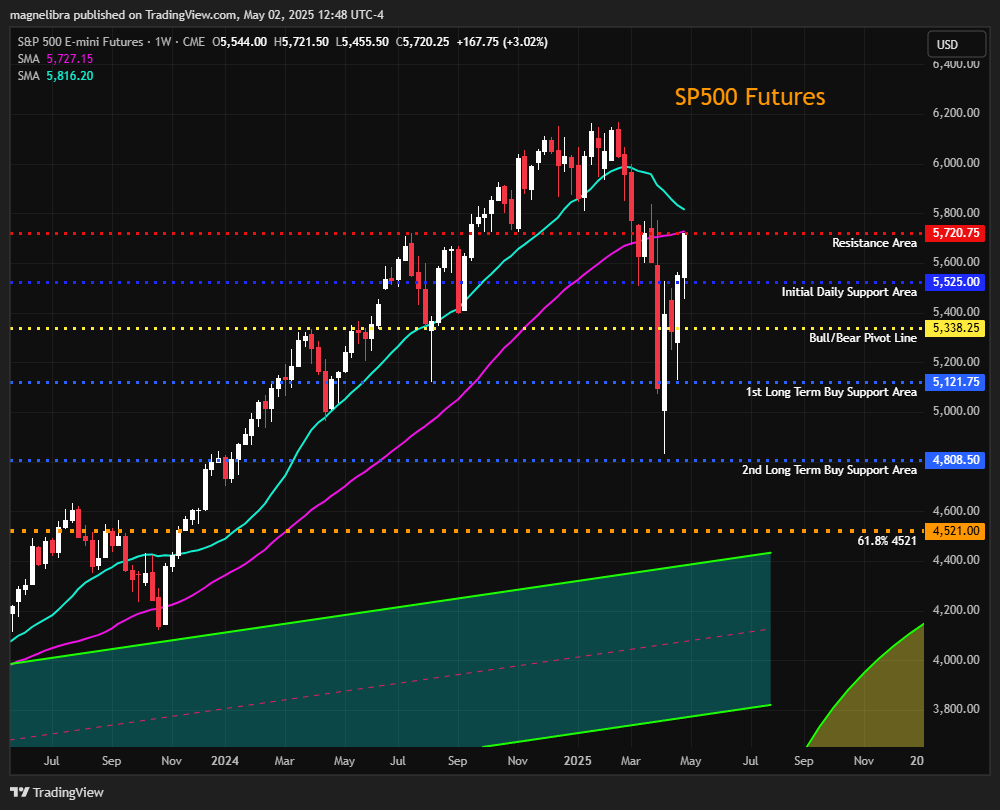
Task: Click the 4,400.00 price axis label
Action: point(956,560)
